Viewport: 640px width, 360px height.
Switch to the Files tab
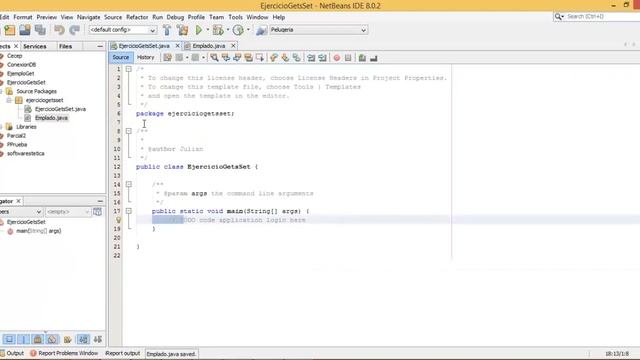(66, 47)
